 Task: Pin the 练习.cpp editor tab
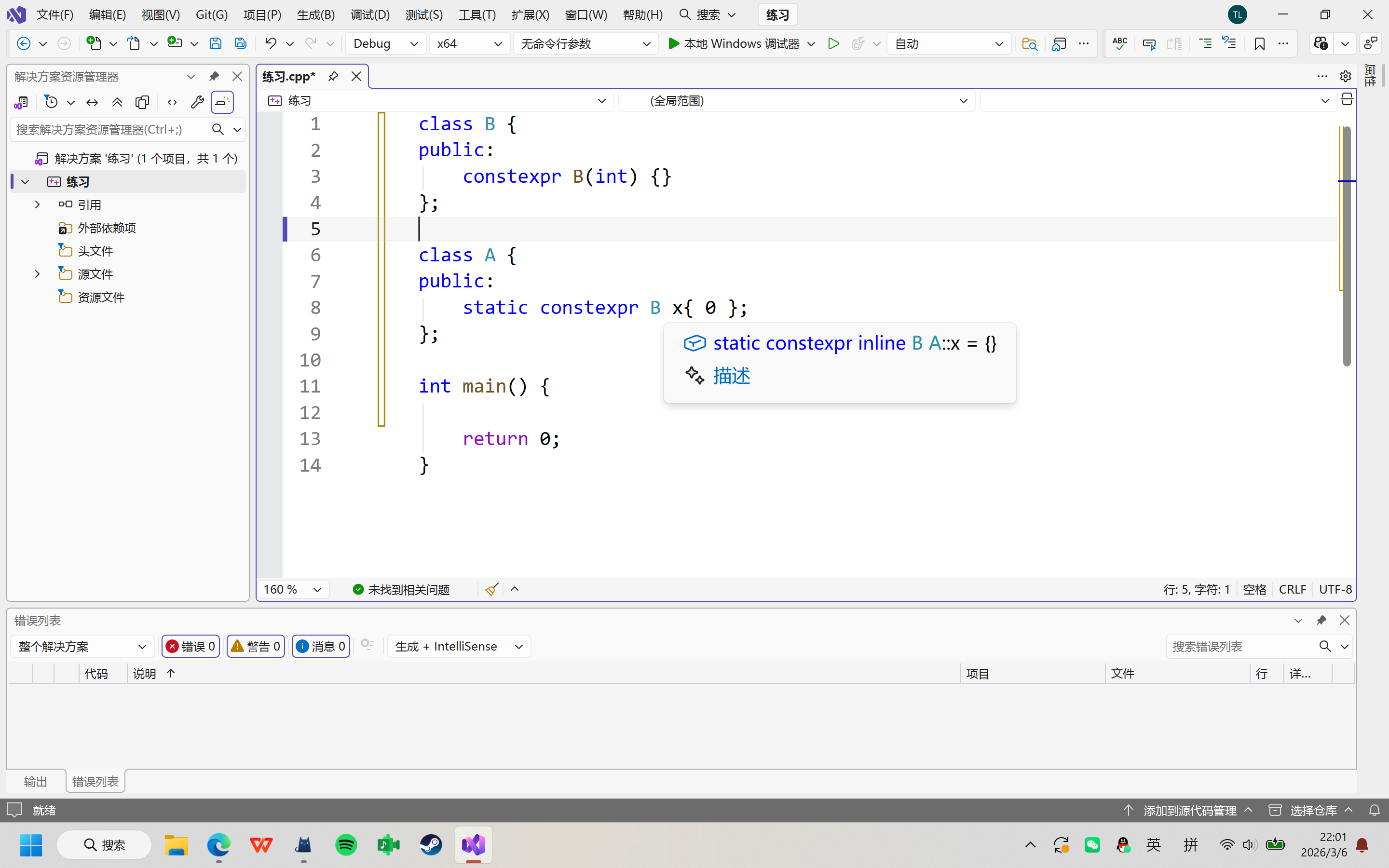coord(333,76)
